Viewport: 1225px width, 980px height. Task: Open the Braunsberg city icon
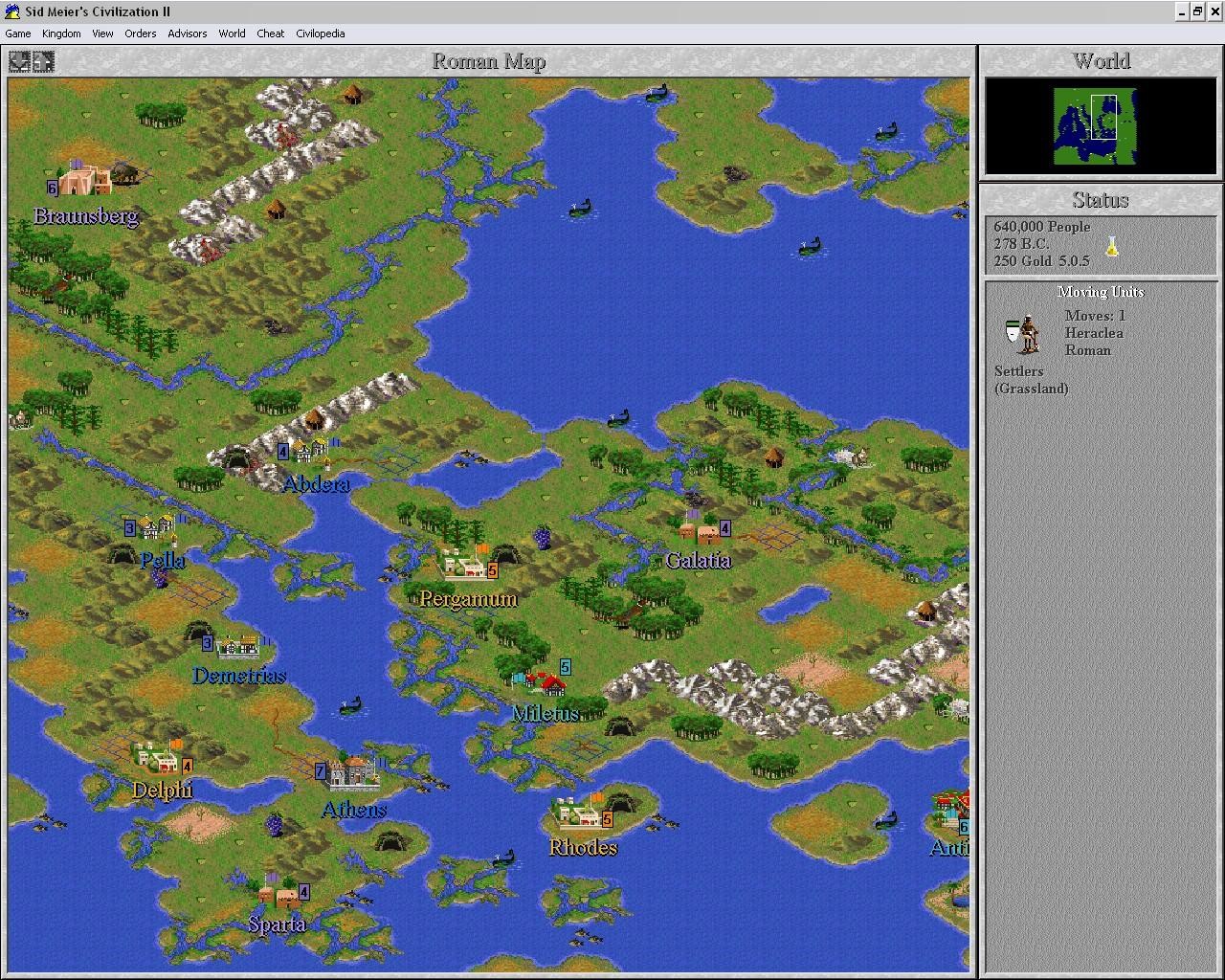click(84, 180)
